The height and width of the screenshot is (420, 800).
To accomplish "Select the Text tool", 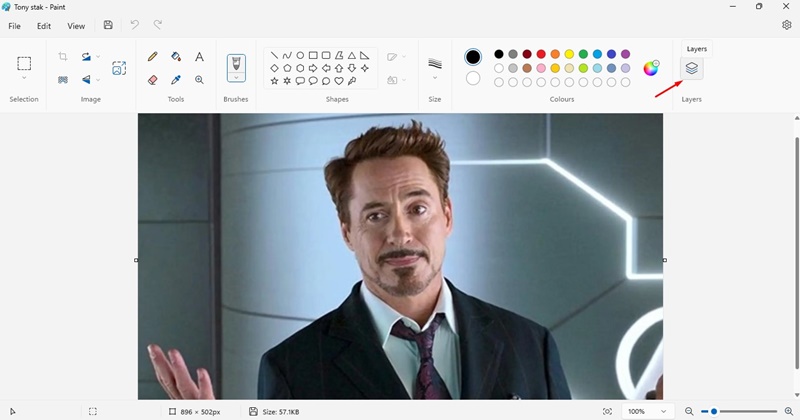I will point(199,57).
